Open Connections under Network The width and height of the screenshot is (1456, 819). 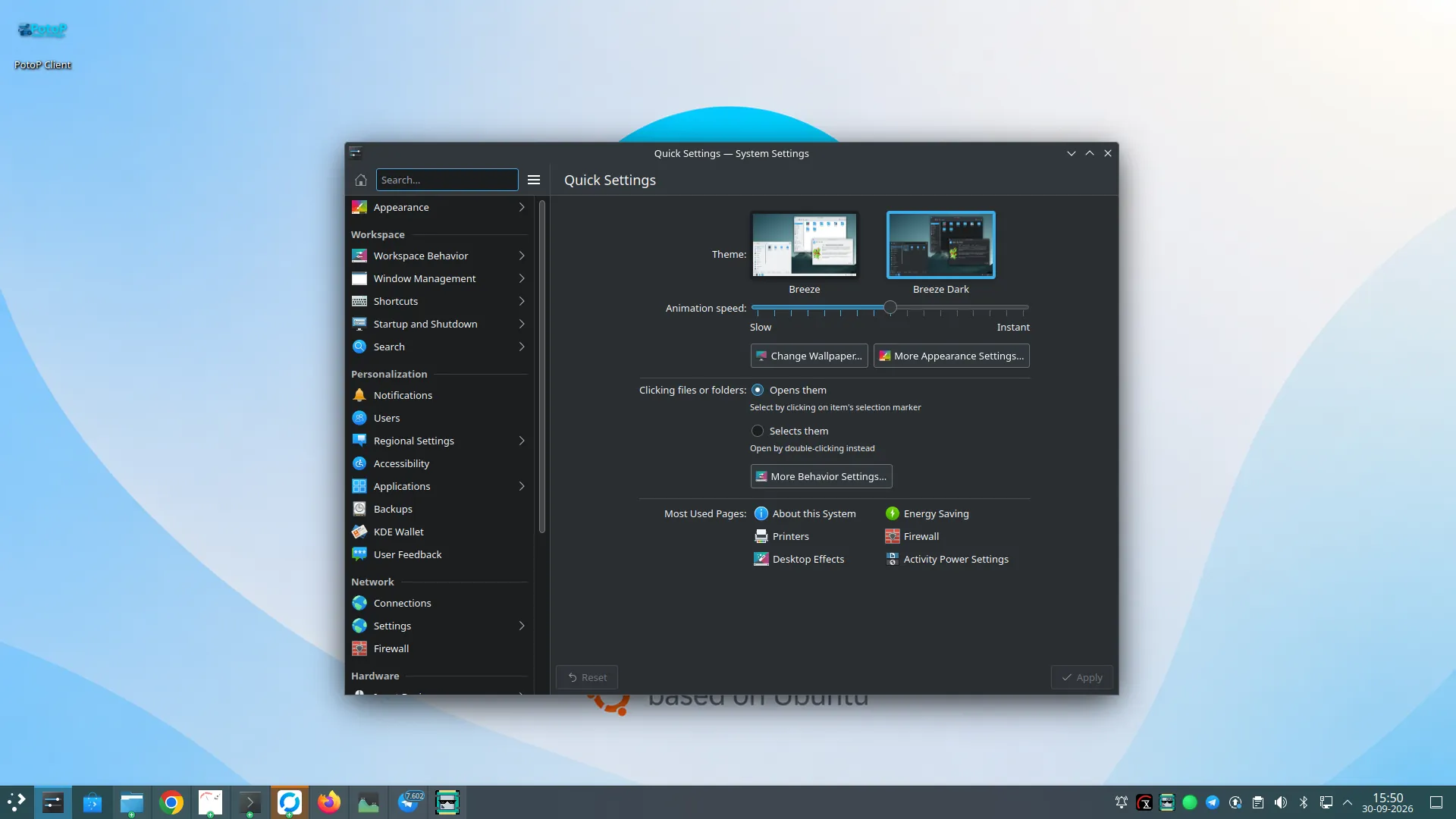(439, 603)
